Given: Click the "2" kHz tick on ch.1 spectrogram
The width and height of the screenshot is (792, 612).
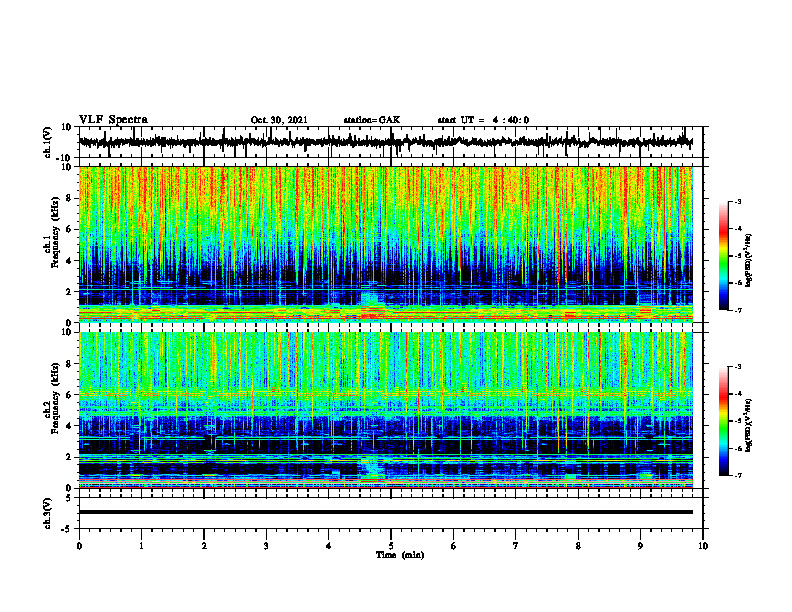Looking at the screenshot, I should 69,291.
